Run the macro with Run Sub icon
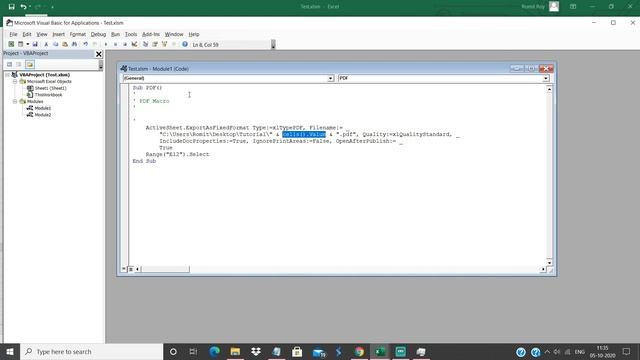640x360 pixels. [106, 44]
